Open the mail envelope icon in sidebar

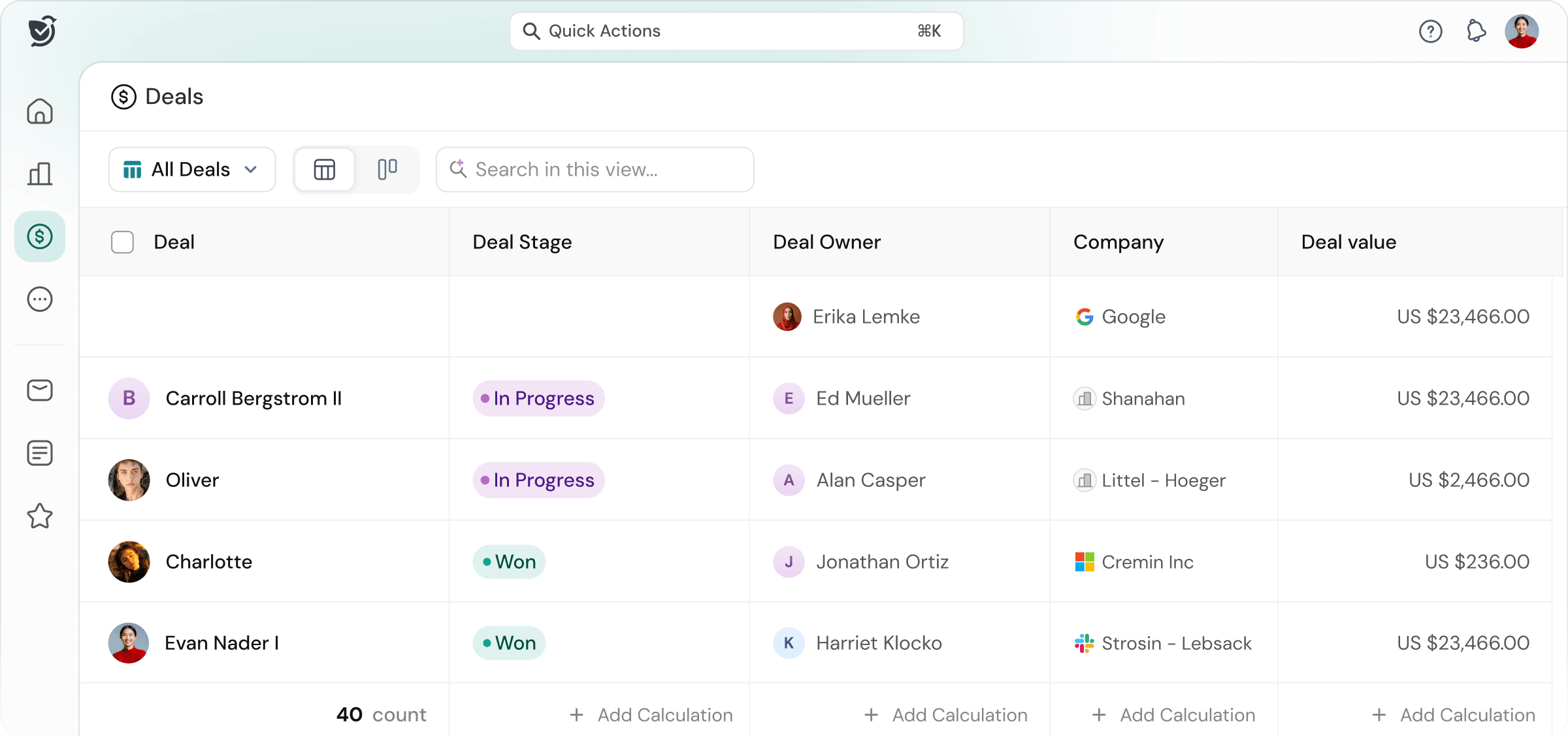[x=40, y=390]
